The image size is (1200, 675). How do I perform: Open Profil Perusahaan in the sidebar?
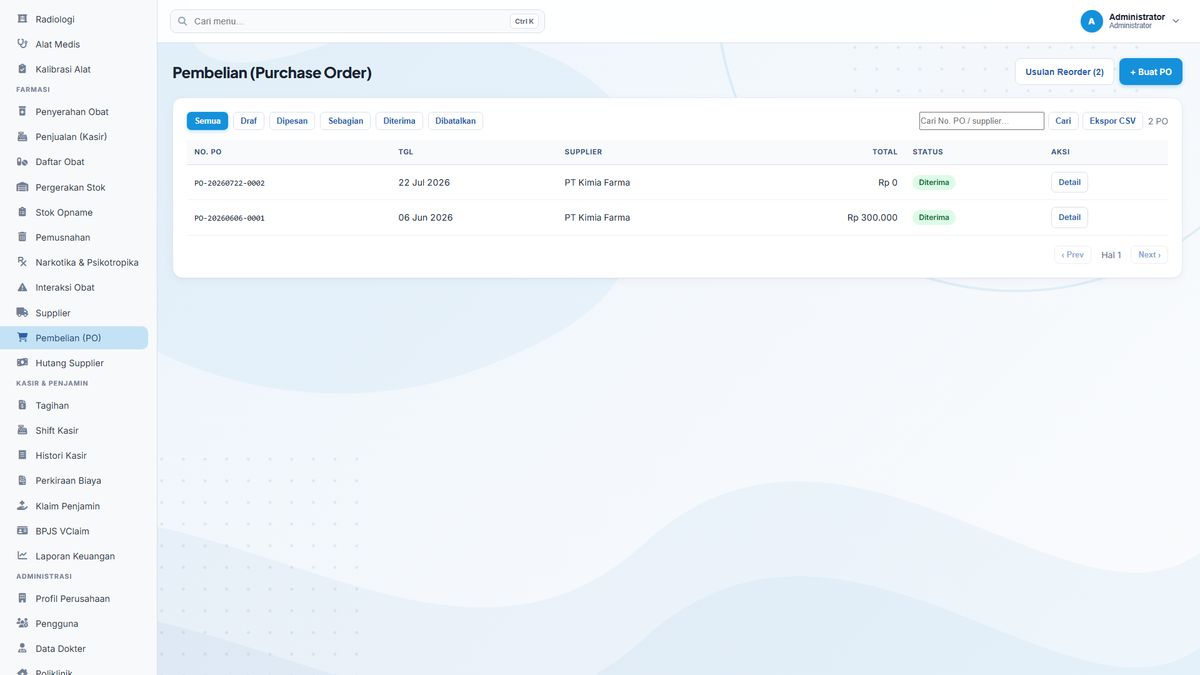(74, 599)
